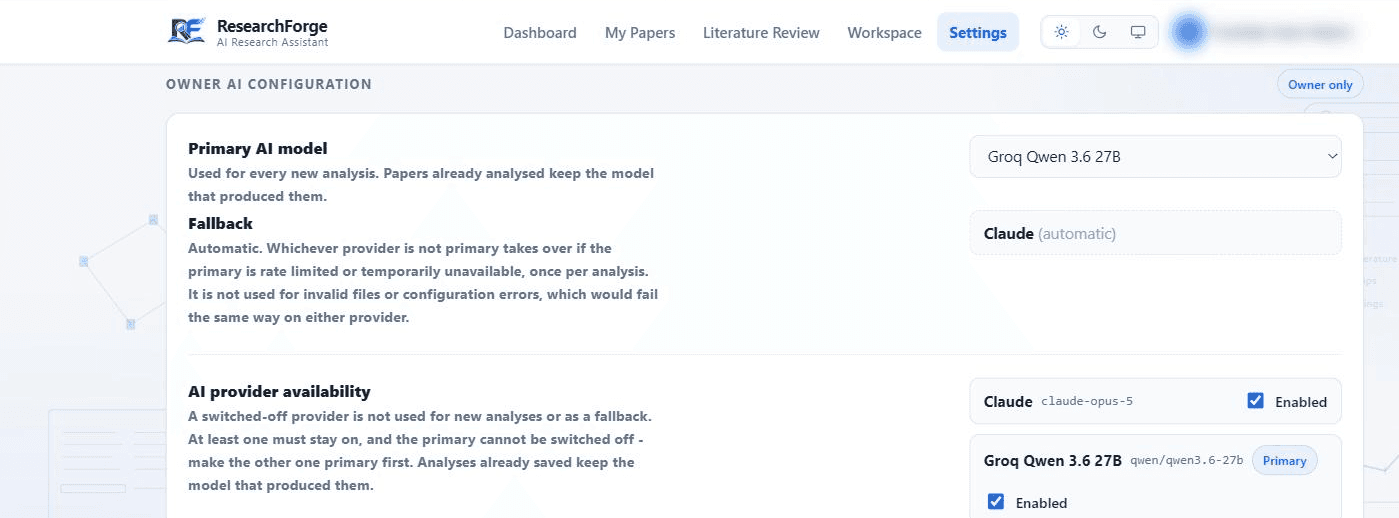Click the ResearchForge logo icon
This screenshot has height=518, width=1399.
tap(187, 31)
